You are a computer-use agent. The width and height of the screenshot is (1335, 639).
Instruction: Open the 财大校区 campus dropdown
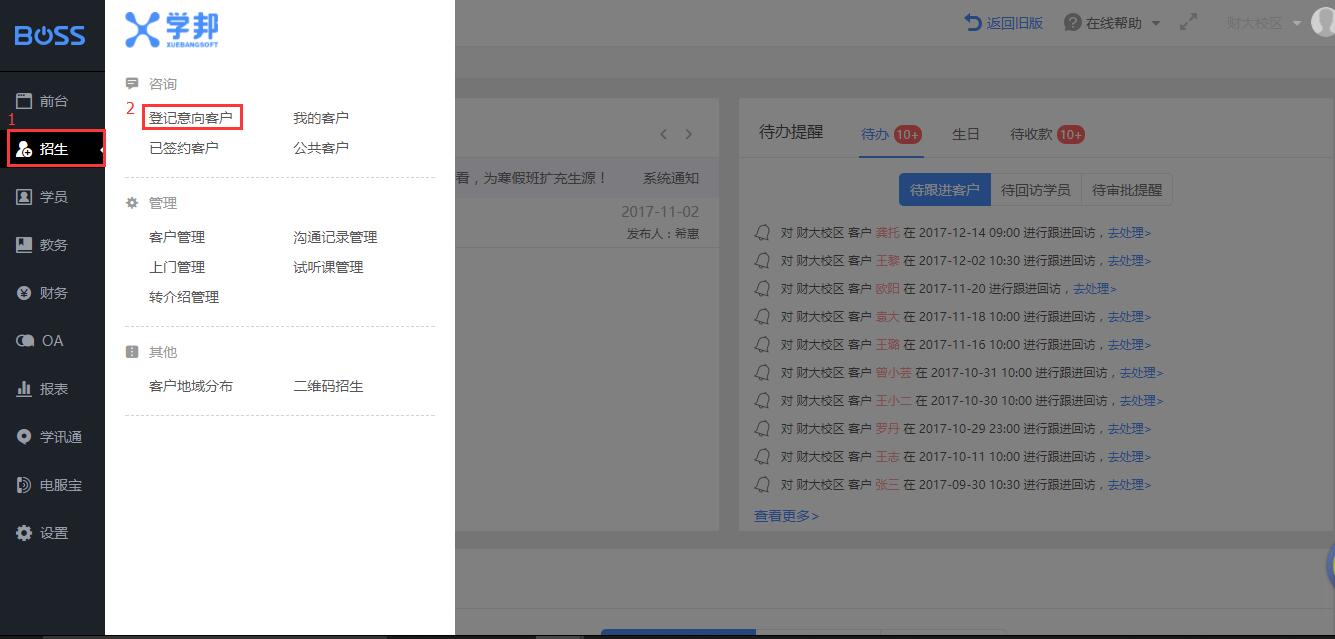[x=1264, y=23]
